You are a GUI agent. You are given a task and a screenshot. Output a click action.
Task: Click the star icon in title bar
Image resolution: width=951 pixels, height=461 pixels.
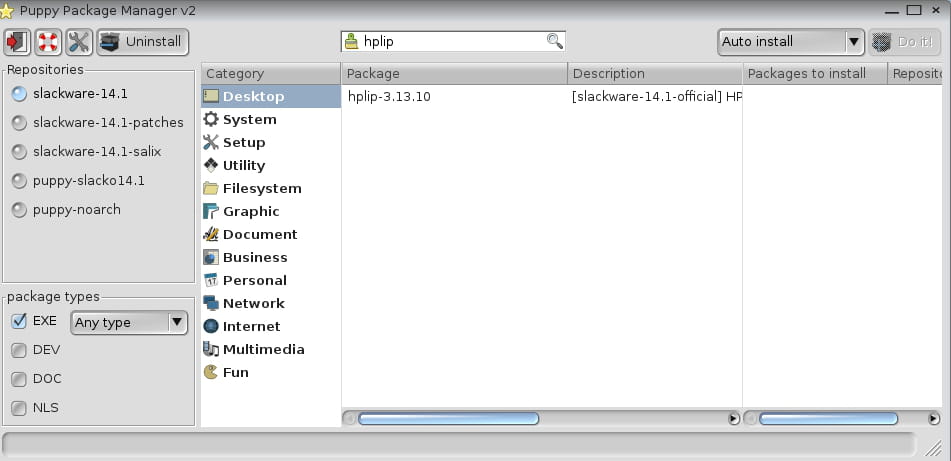(7, 11)
